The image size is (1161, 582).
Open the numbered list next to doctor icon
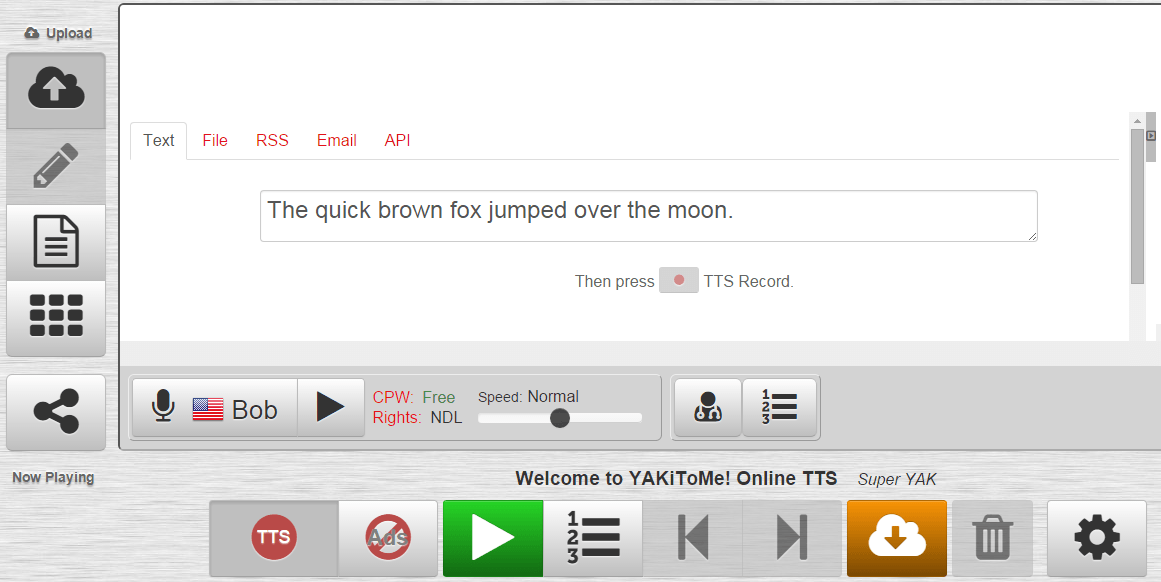779,408
